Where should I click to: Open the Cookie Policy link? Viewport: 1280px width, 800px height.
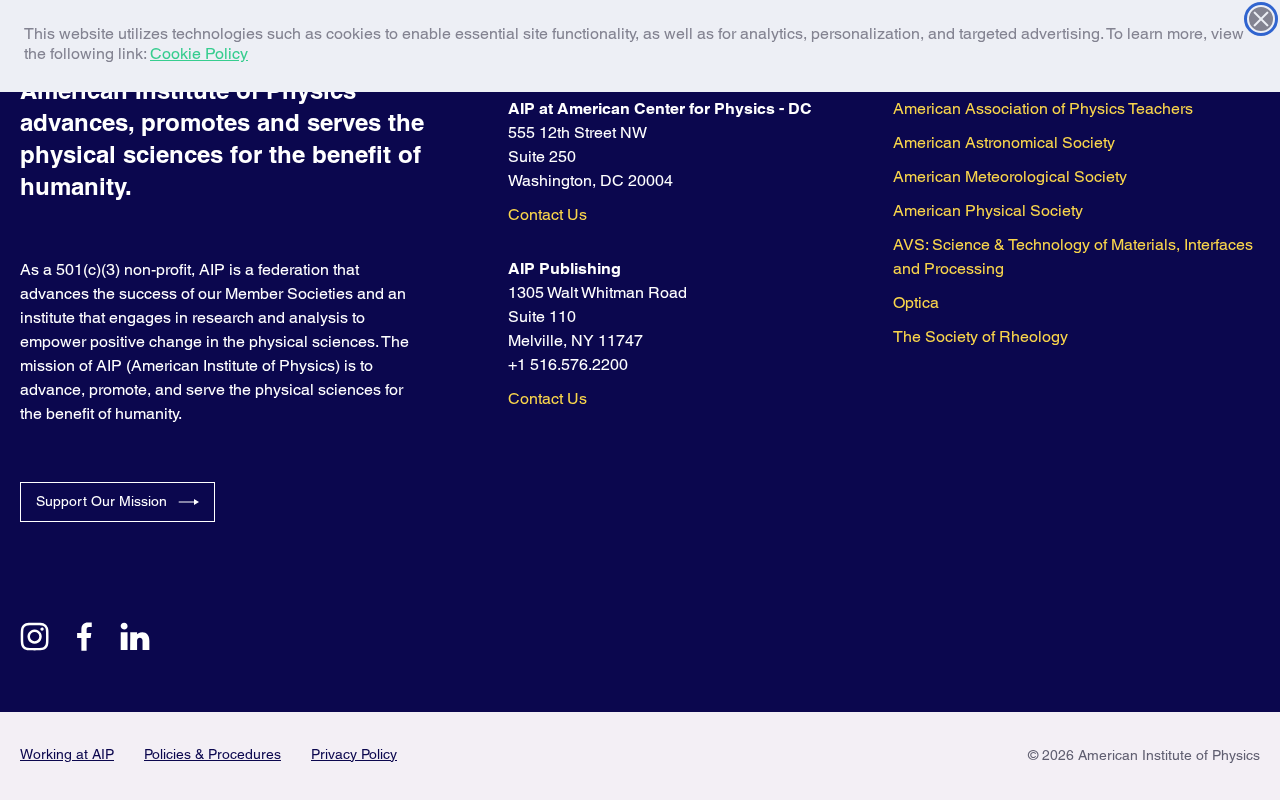(x=199, y=54)
